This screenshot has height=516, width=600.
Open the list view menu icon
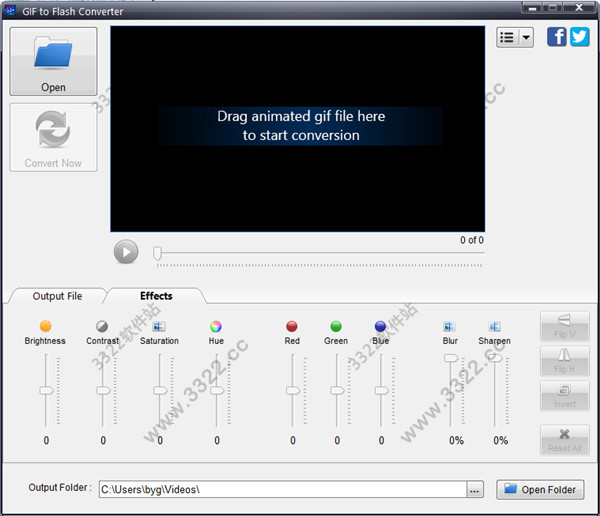507,38
